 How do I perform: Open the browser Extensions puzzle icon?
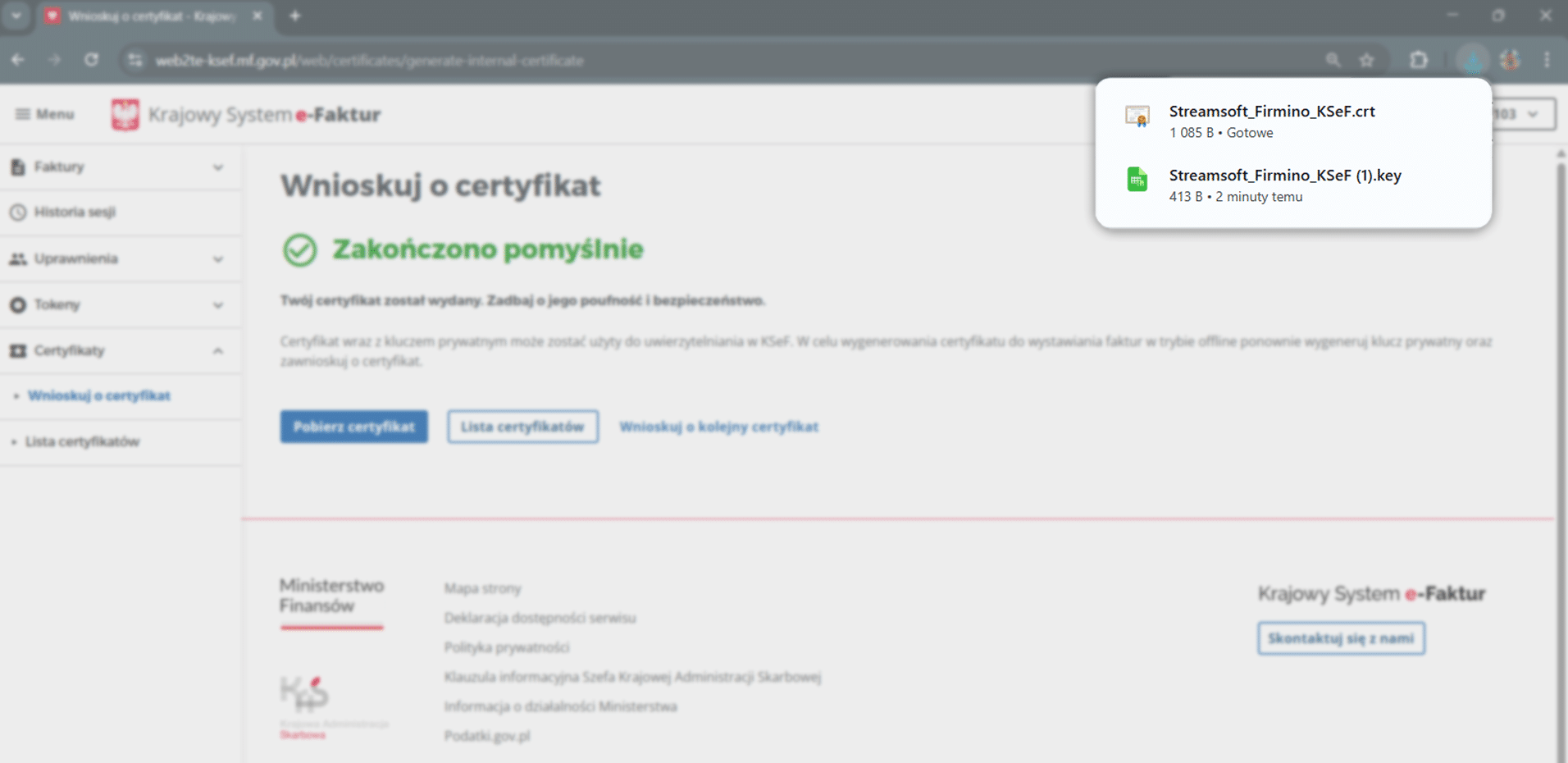coord(1419,60)
